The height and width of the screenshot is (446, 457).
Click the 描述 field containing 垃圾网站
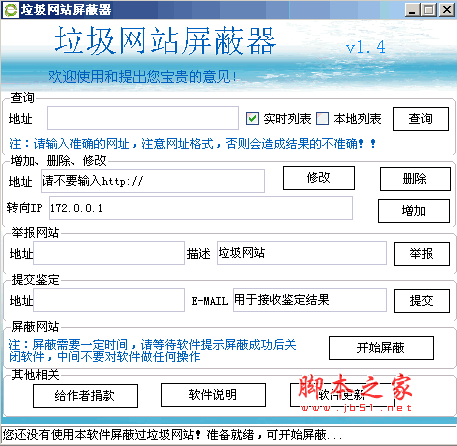[x=302, y=253]
